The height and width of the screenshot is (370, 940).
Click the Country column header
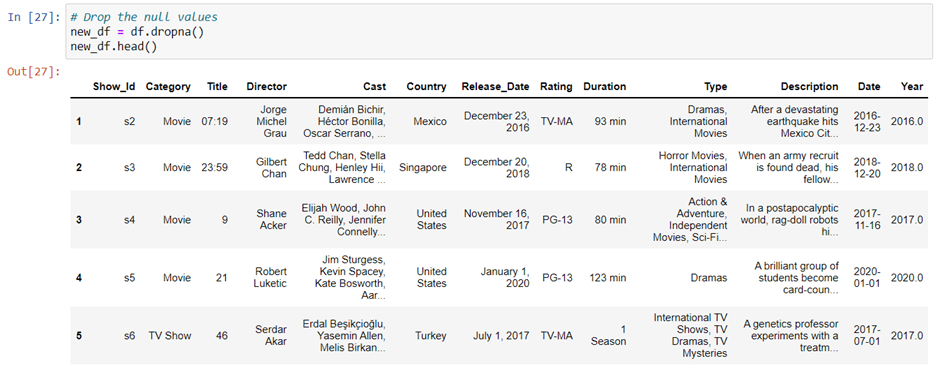tap(426, 86)
